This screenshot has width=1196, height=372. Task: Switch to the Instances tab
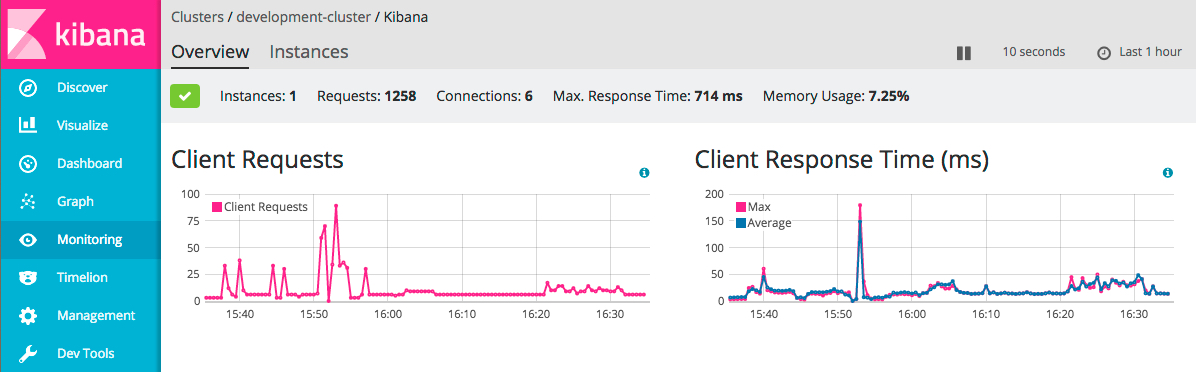[309, 52]
